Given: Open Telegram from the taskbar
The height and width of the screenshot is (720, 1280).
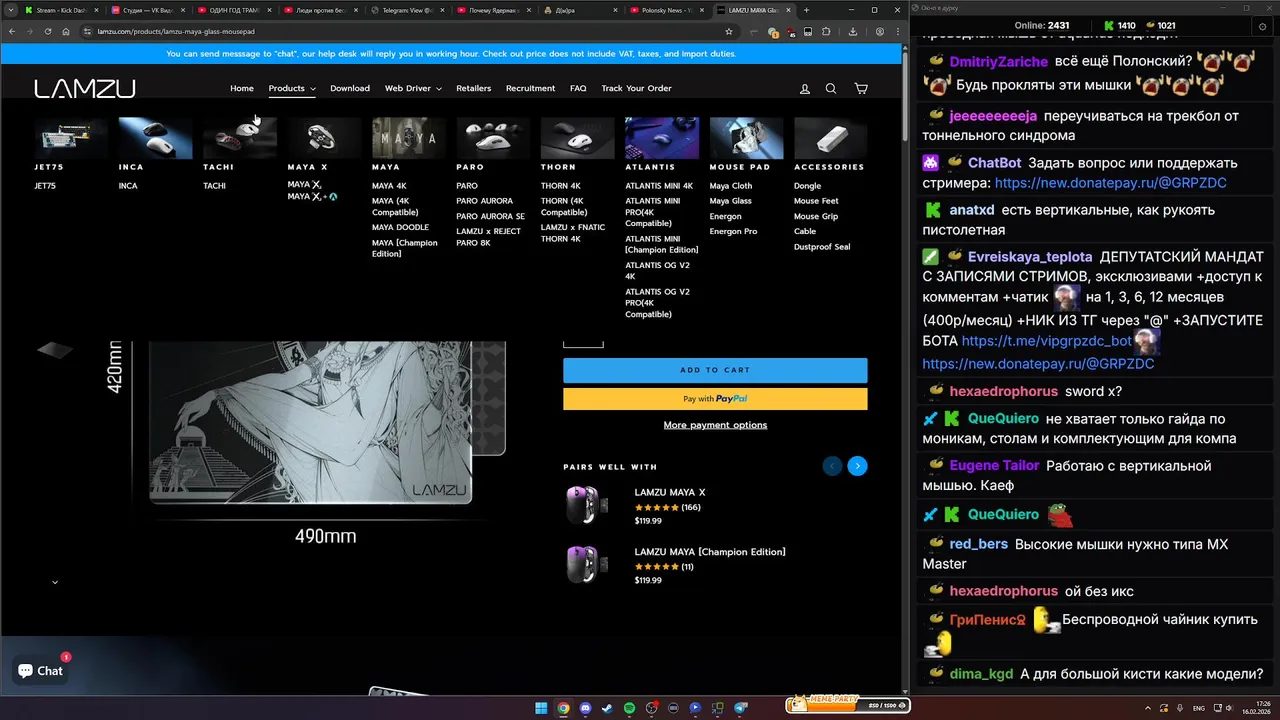Looking at the screenshot, I should (x=741, y=708).
